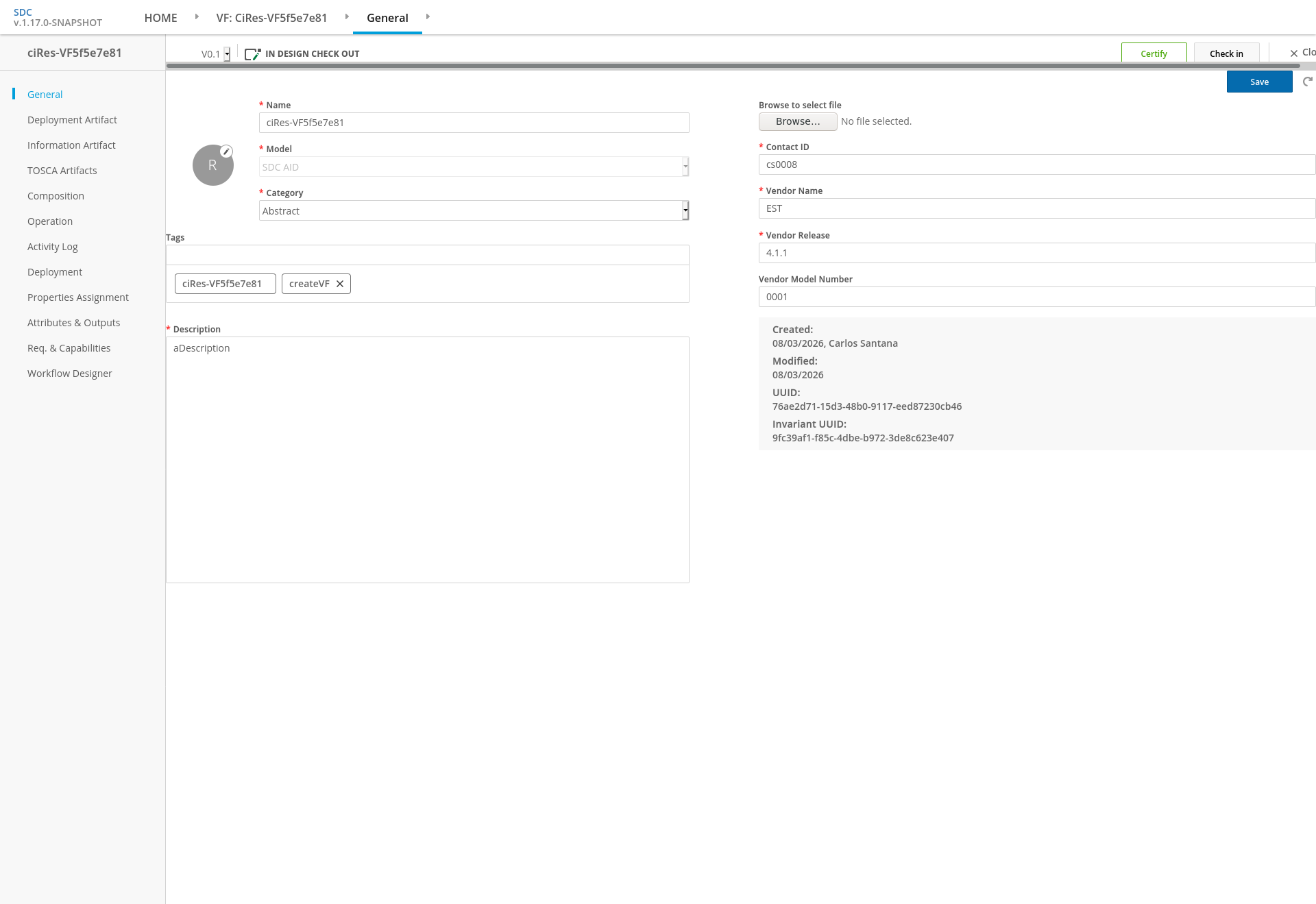Remove the createVF tag

pyautogui.click(x=340, y=284)
